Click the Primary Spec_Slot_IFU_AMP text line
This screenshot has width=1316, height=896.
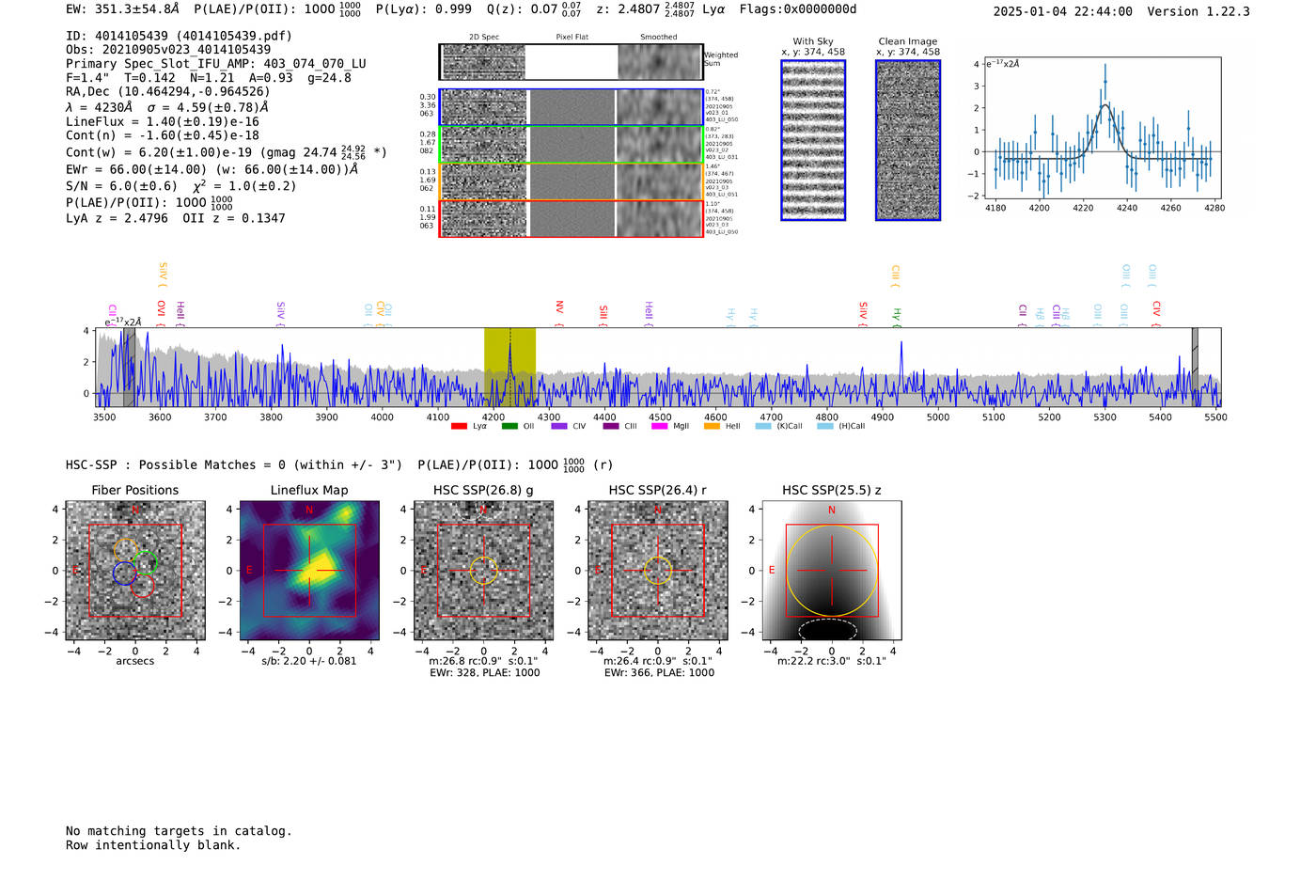[216, 64]
